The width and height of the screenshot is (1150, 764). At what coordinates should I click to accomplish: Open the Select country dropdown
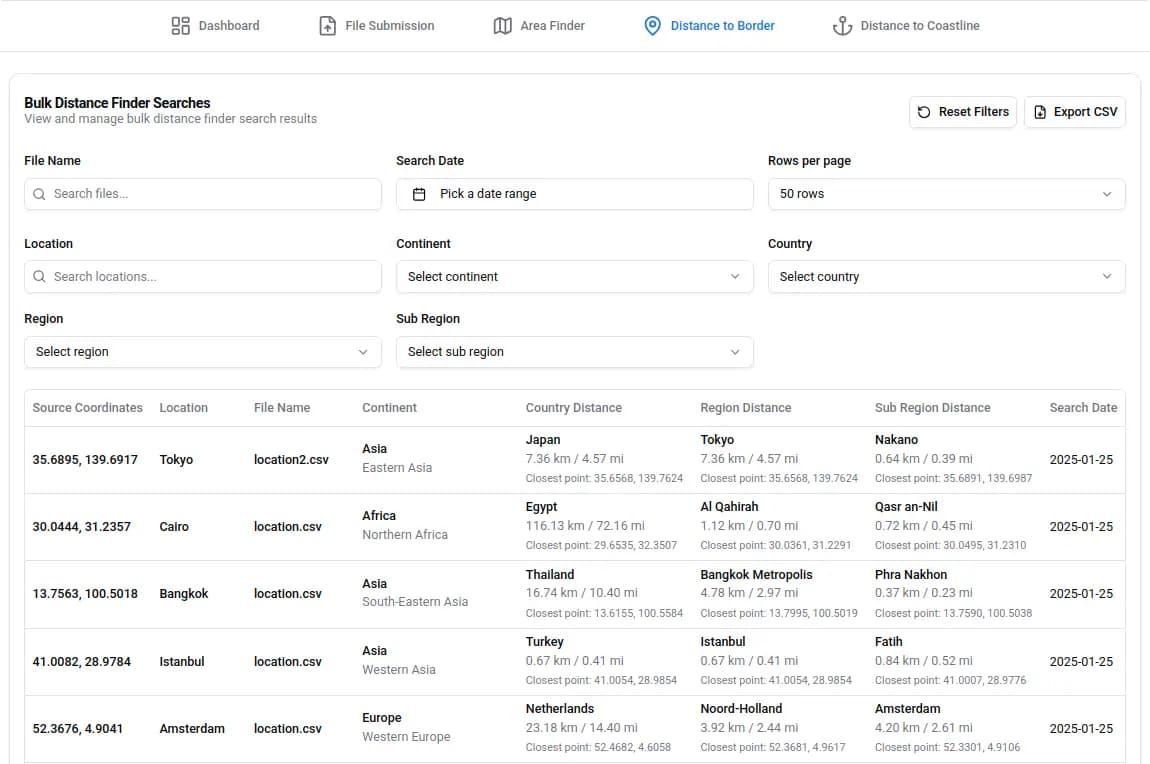[945, 277]
